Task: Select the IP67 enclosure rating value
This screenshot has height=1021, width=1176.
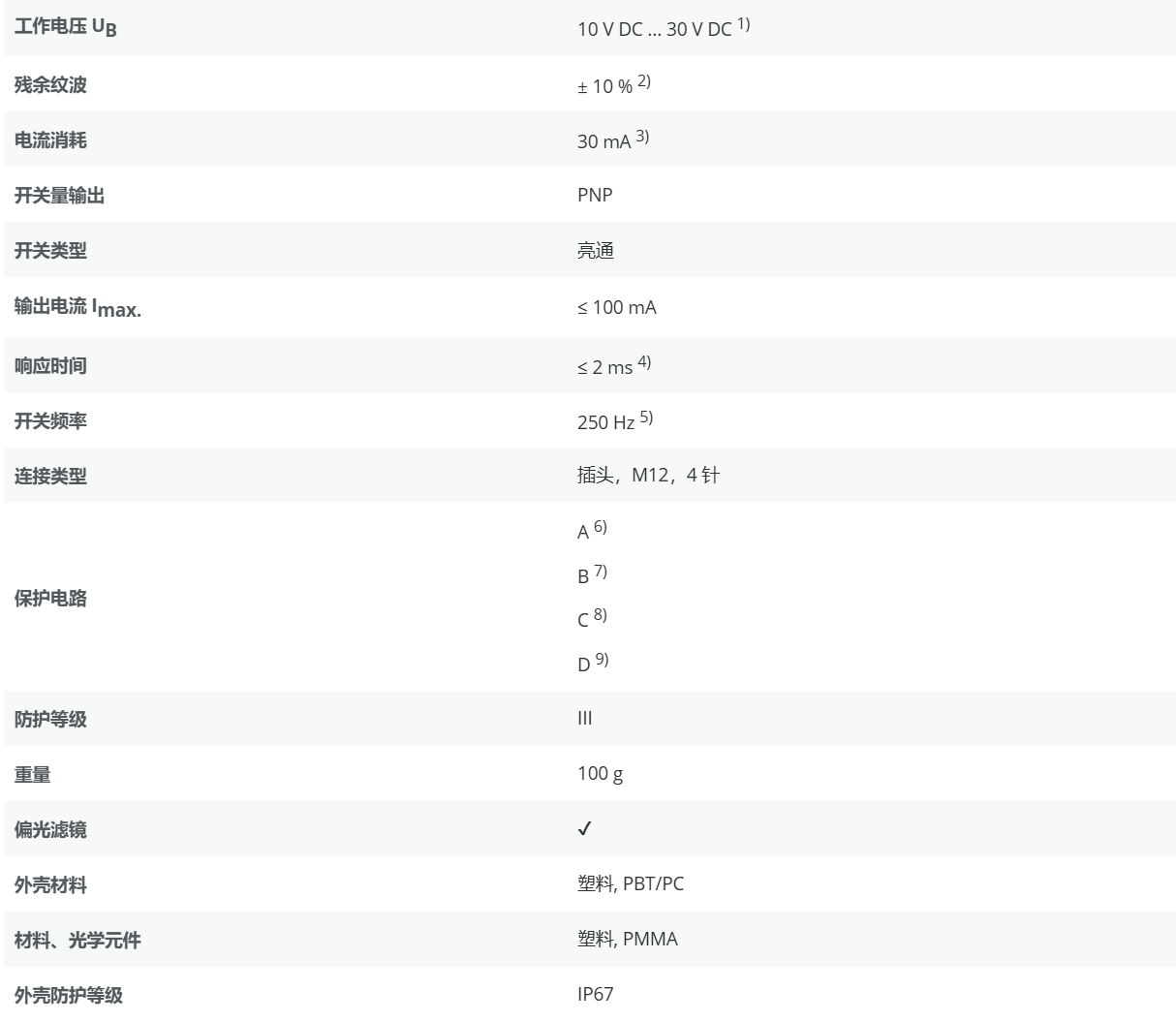Action: [595, 994]
